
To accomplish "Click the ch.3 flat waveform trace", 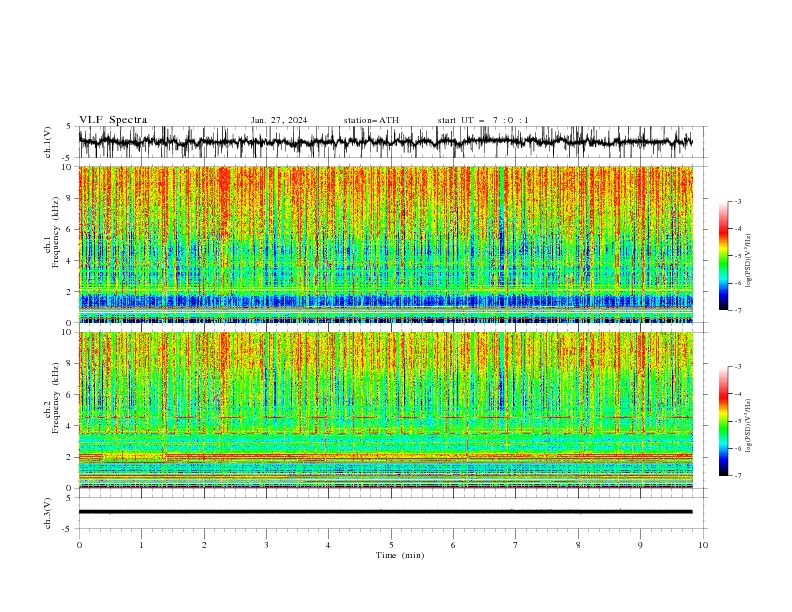I will click(x=385, y=512).
